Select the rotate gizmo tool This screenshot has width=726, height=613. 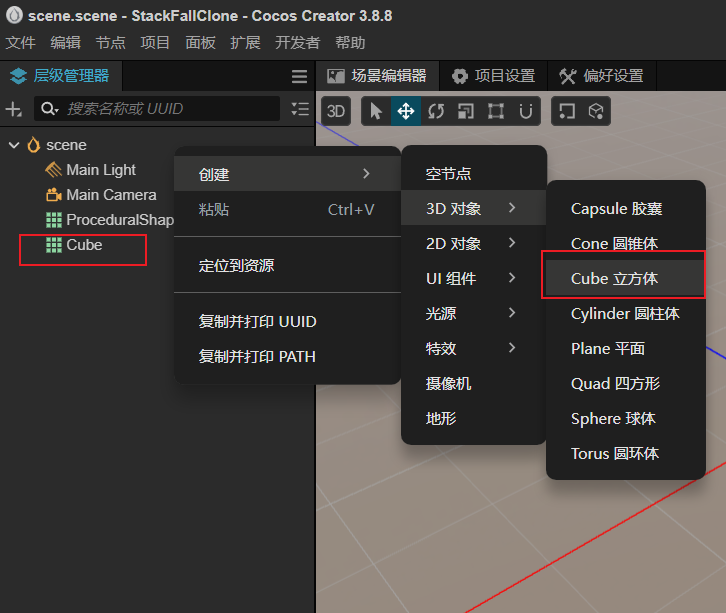pyautogui.click(x=436, y=111)
